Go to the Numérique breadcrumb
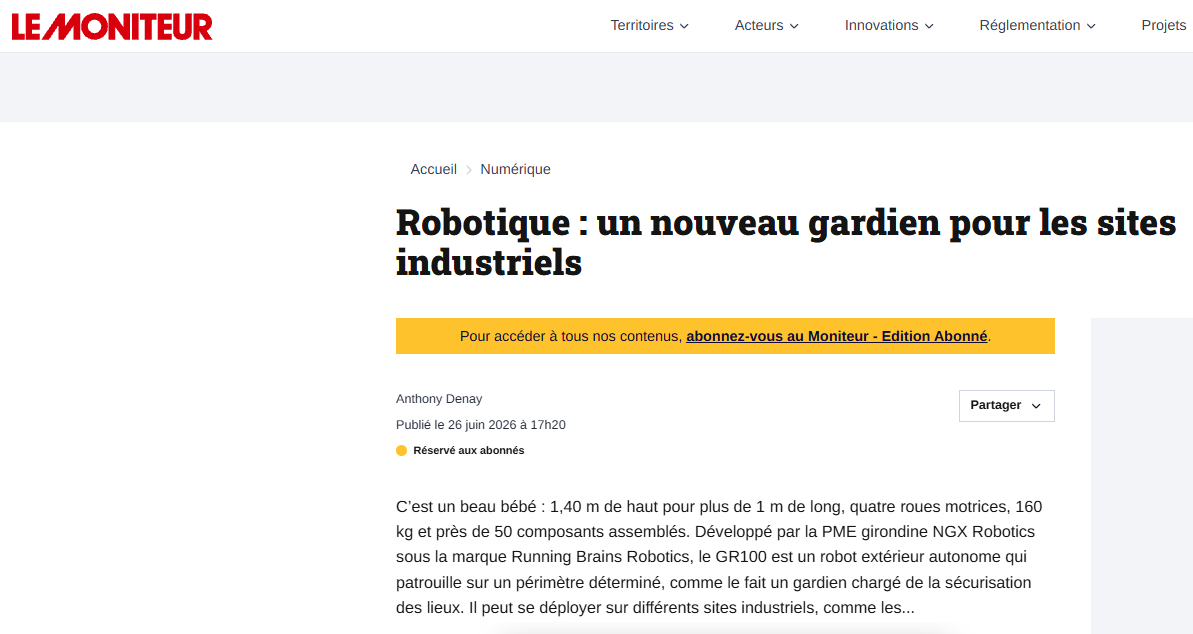The height and width of the screenshot is (634, 1193). pos(515,169)
